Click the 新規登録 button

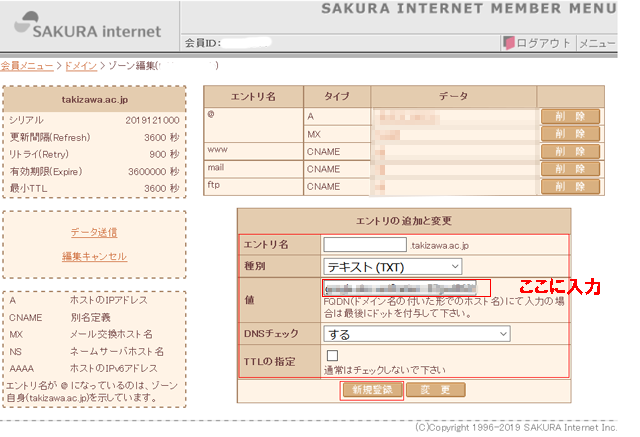point(372,390)
